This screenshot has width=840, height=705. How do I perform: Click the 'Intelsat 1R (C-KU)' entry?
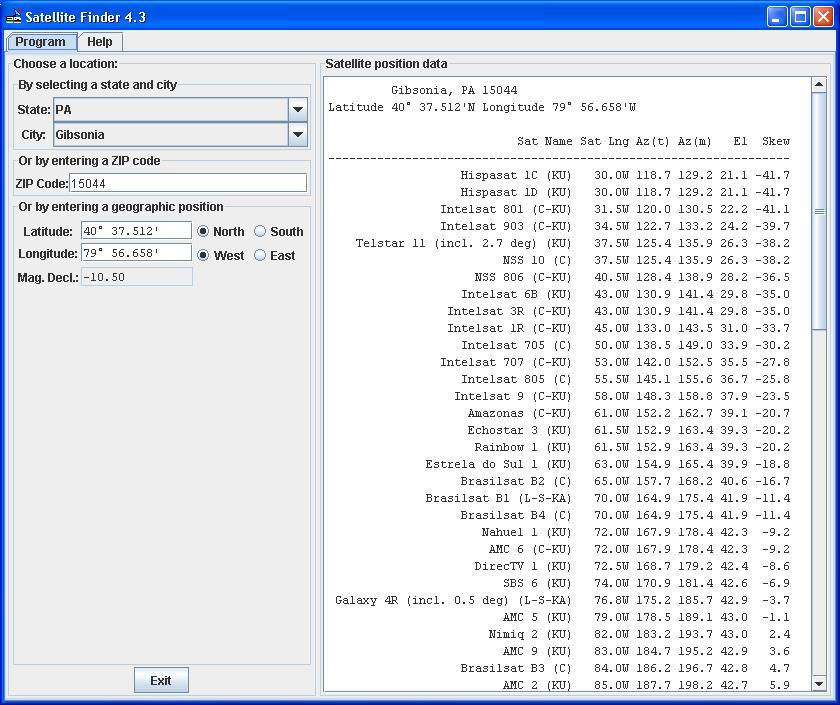point(509,328)
